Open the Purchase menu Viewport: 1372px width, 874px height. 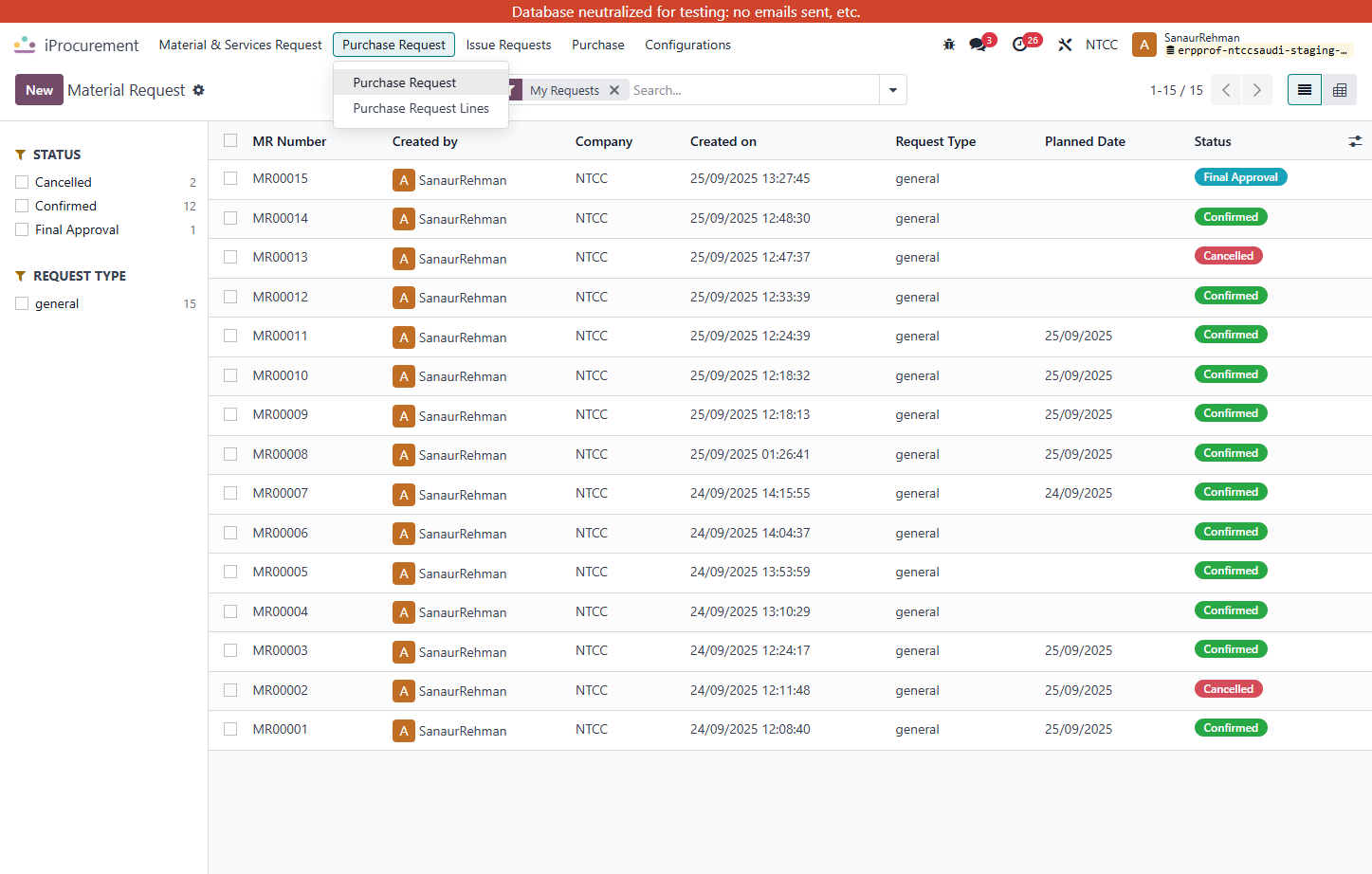click(x=598, y=45)
